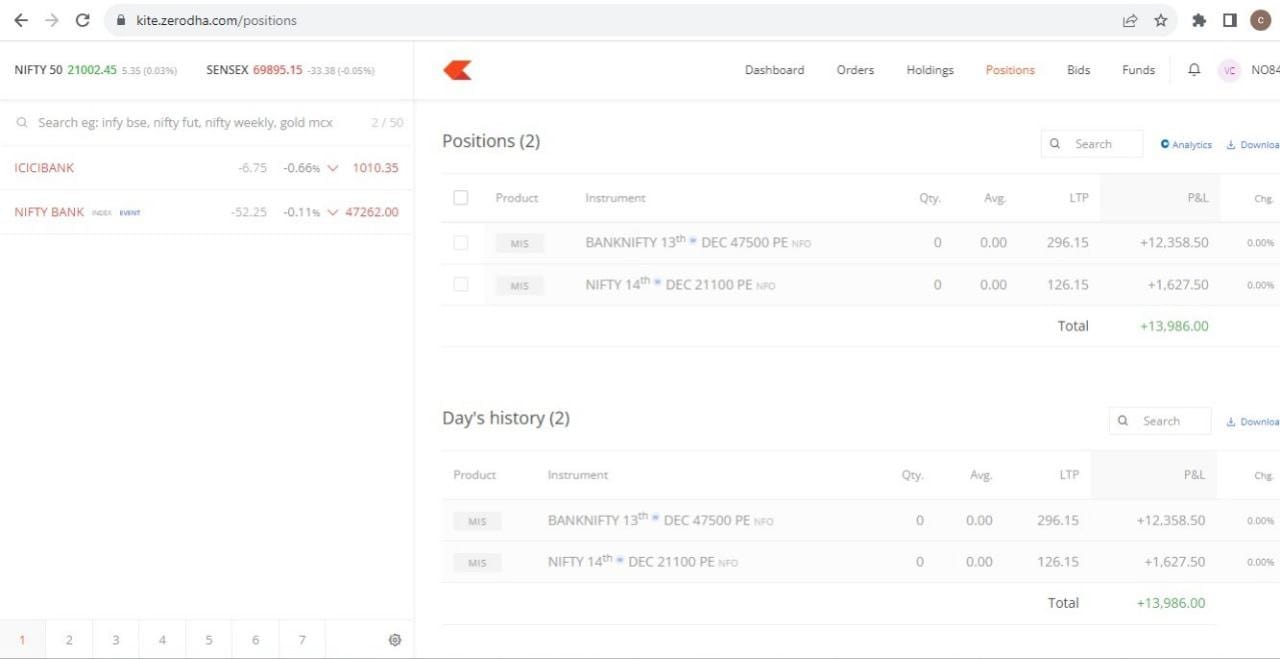
Task: Click ICICIBANK price 1010.35
Action: tap(375, 168)
